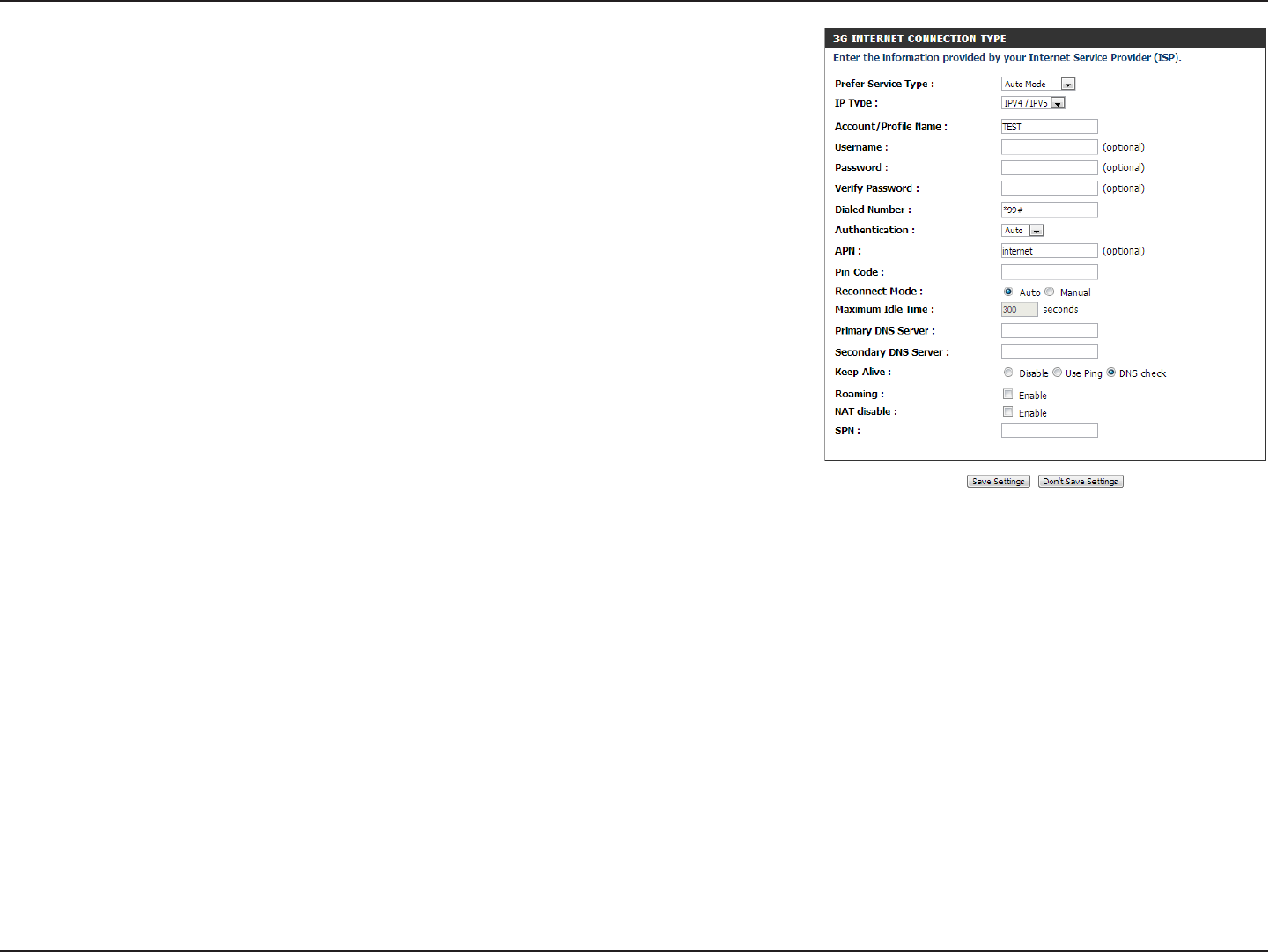The height and width of the screenshot is (952, 1269).
Task: Click the Dialed Number field
Action: tap(1049, 210)
